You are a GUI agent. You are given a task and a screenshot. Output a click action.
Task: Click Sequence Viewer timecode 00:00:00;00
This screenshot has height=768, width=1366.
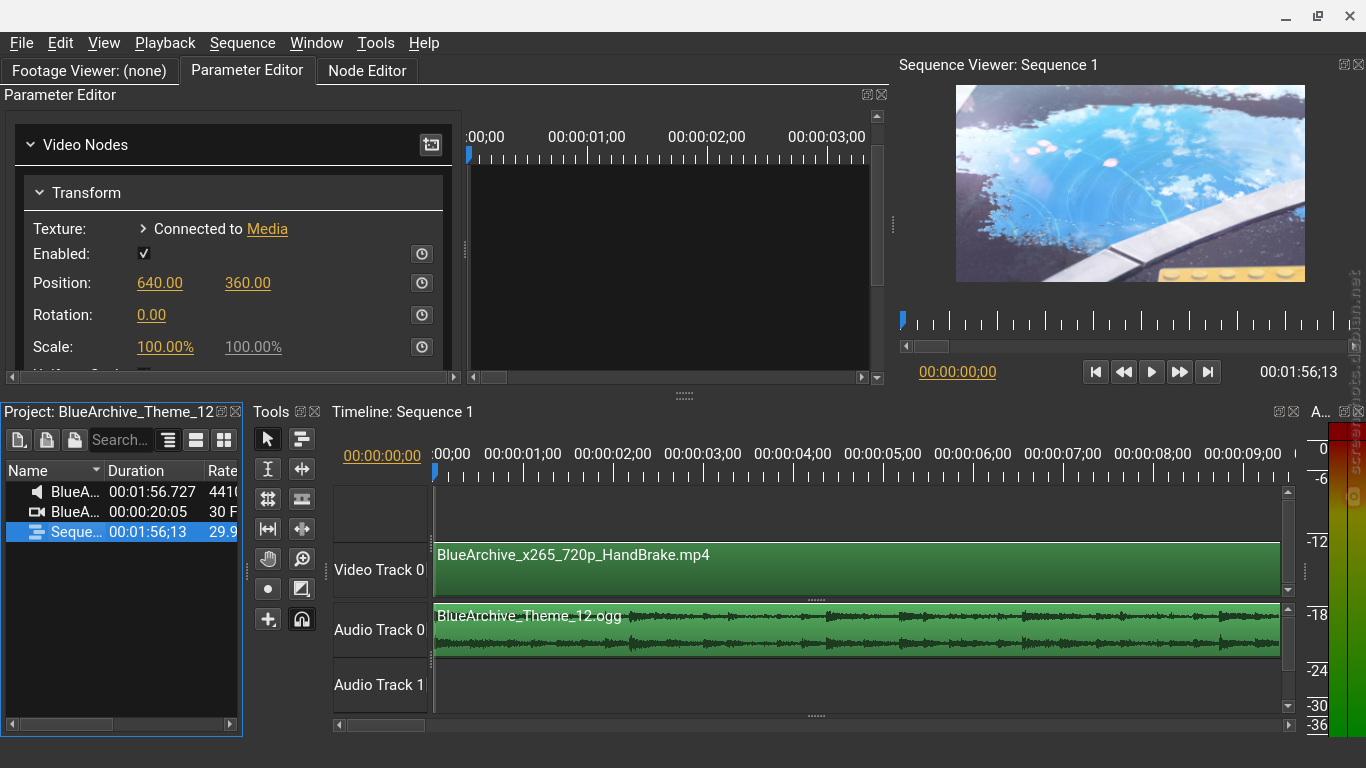(958, 372)
